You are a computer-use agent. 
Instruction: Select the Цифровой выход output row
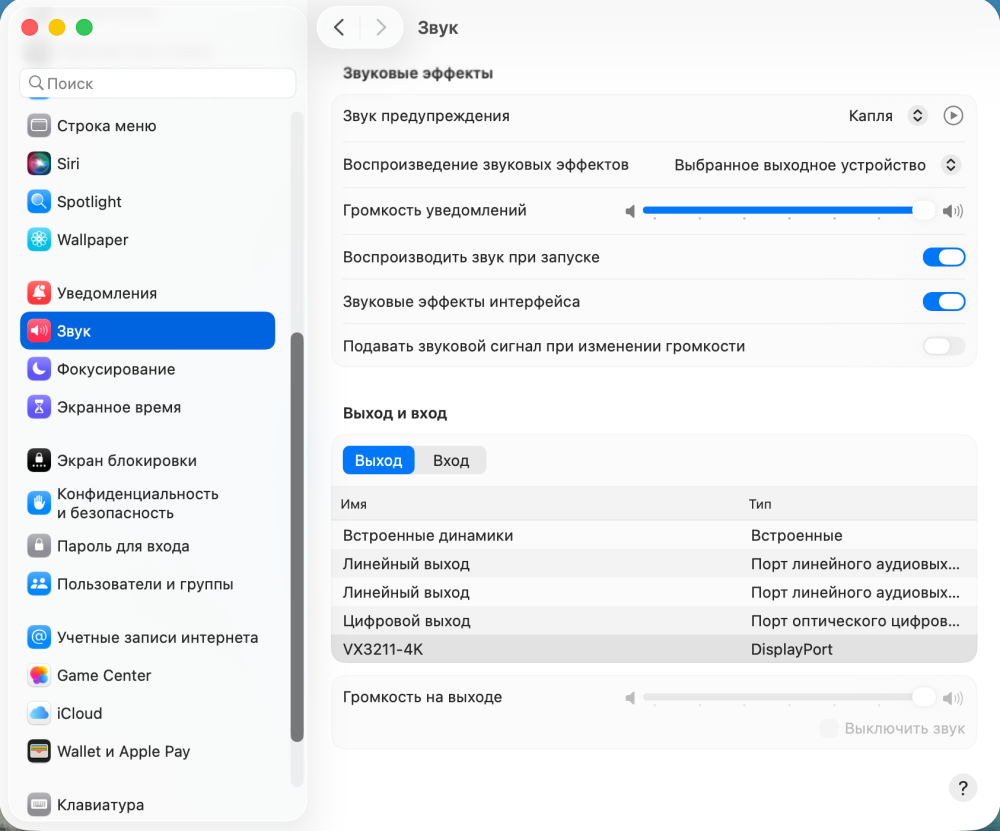(654, 621)
